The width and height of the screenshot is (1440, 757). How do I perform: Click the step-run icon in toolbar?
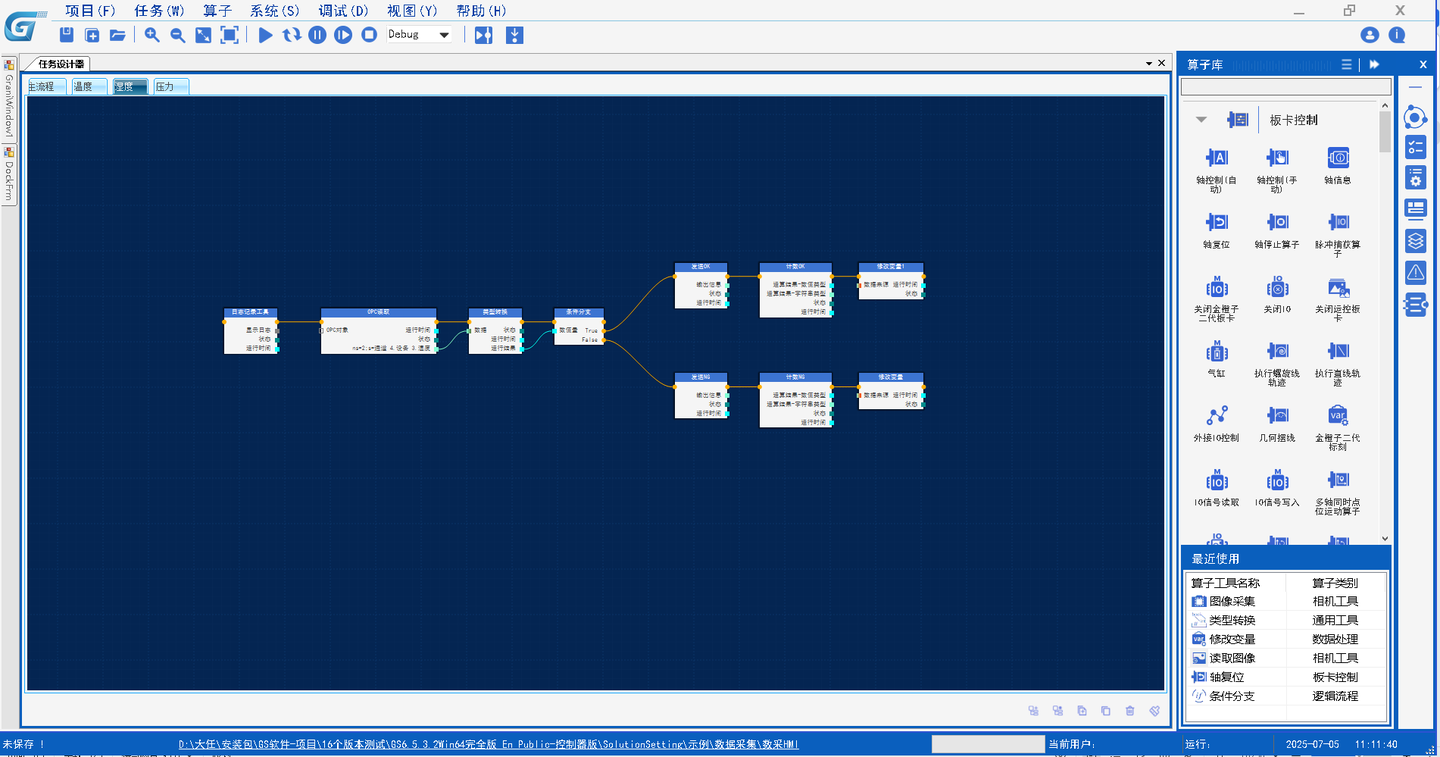point(343,35)
